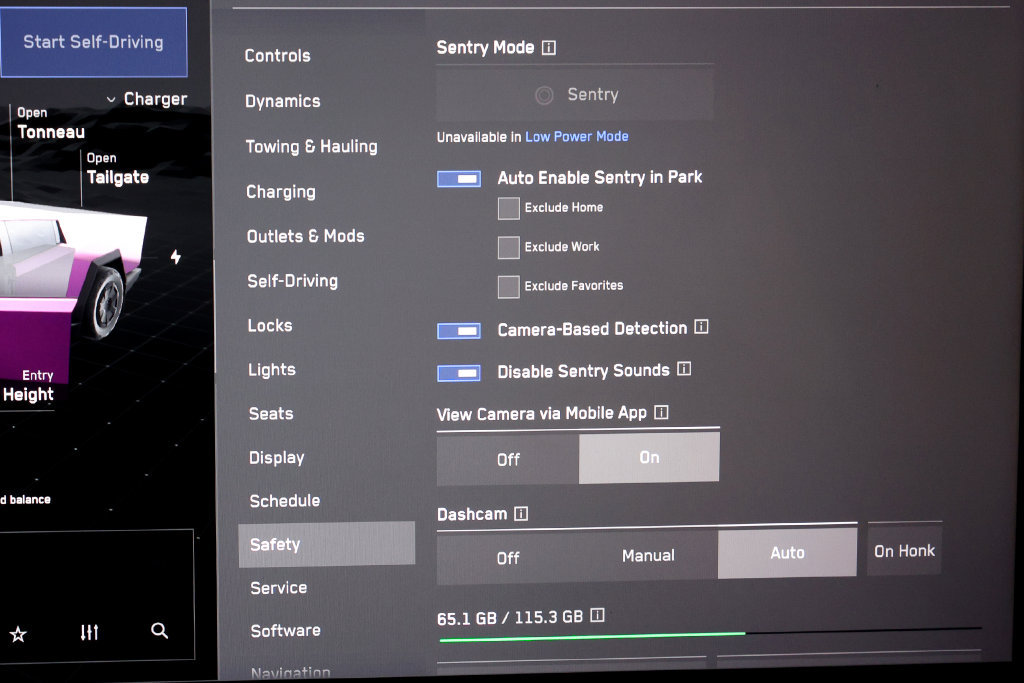The image size is (1024, 683).
Task: Set View Camera via Mobile App to Off
Action: [x=508, y=460]
